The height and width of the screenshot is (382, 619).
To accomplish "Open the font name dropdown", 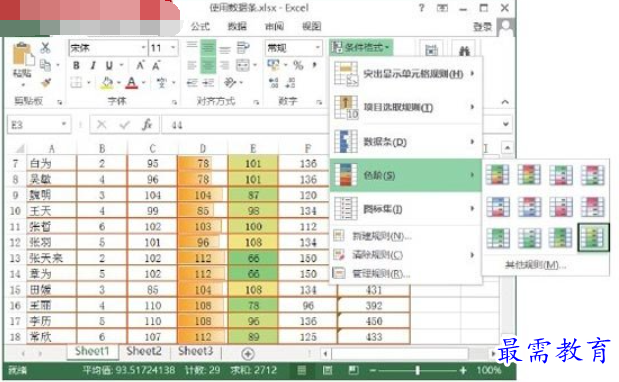I will 143,48.
